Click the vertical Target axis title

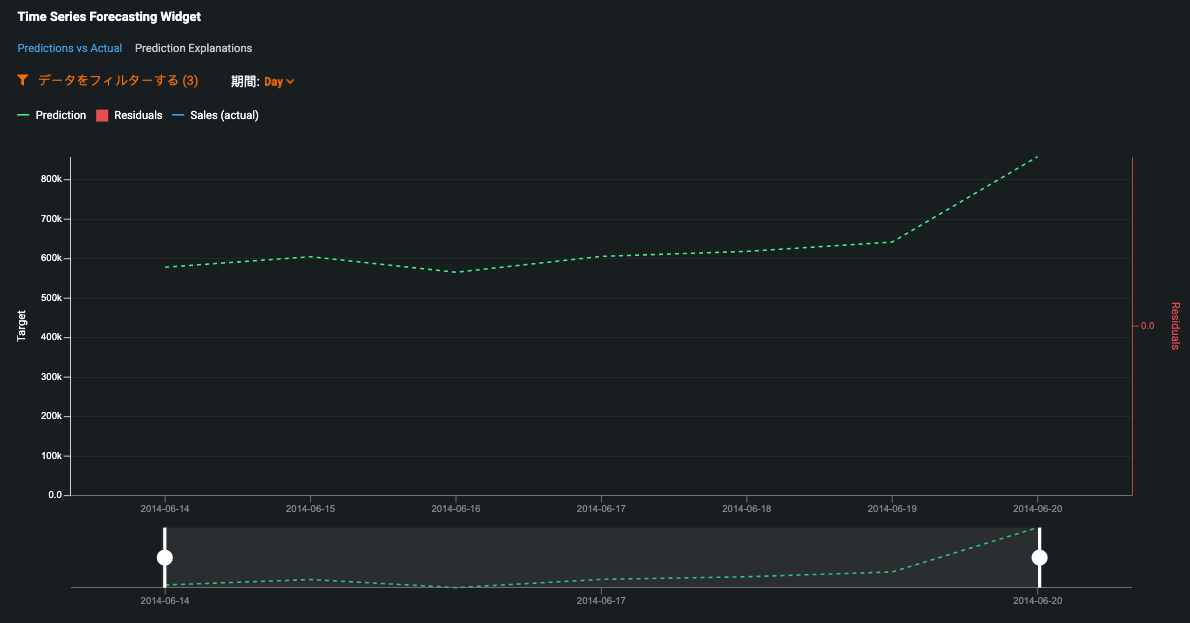[x=22, y=326]
